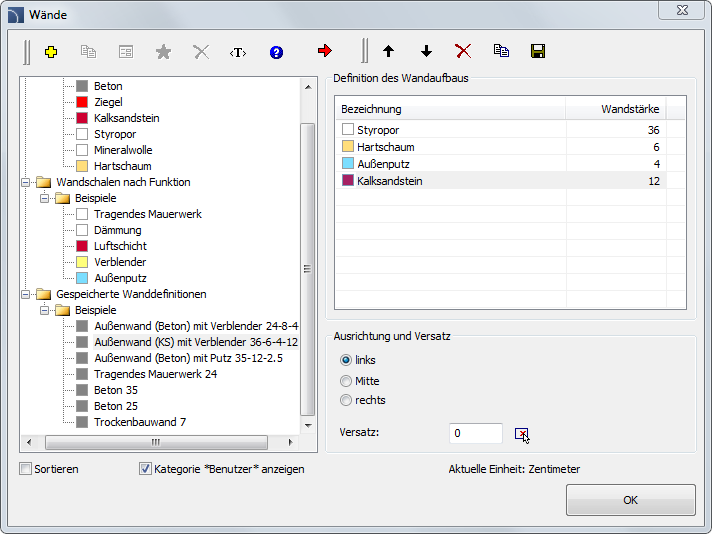712x534 pixels.
Task: Click the Wandstärke column header
Action: (615, 109)
